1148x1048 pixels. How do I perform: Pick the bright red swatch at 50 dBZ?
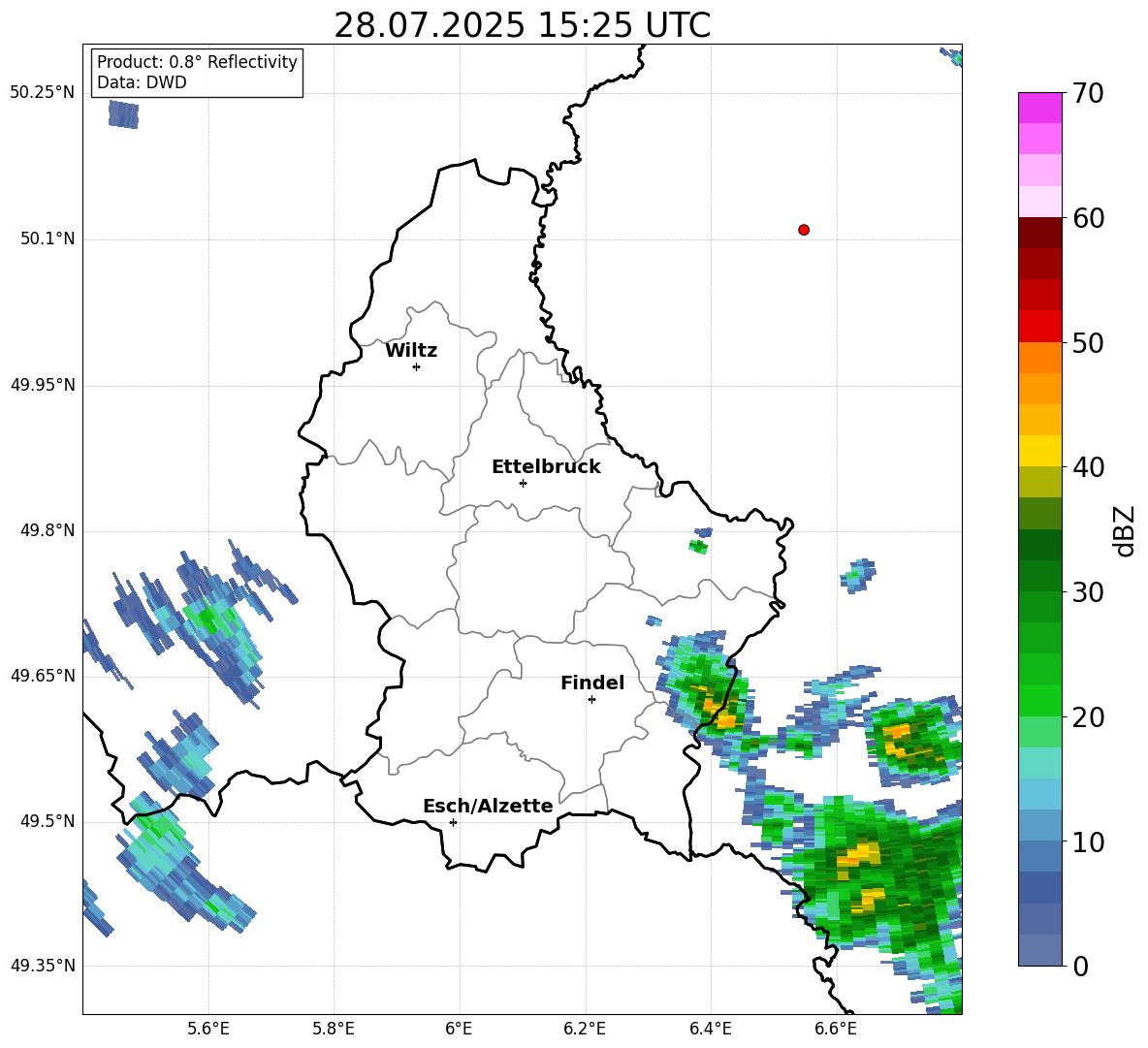coord(1039,327)
